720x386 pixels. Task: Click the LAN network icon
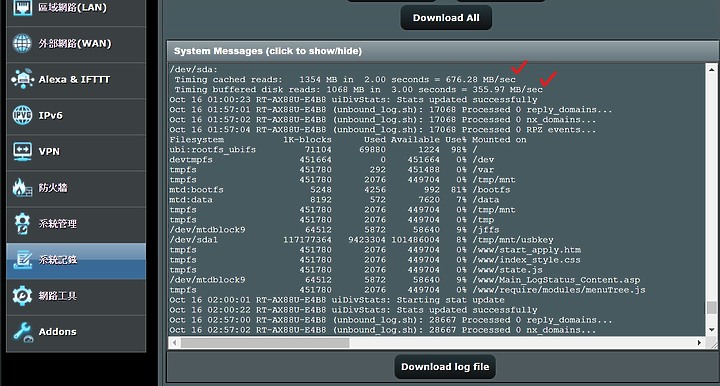click(x=22, y=7)
